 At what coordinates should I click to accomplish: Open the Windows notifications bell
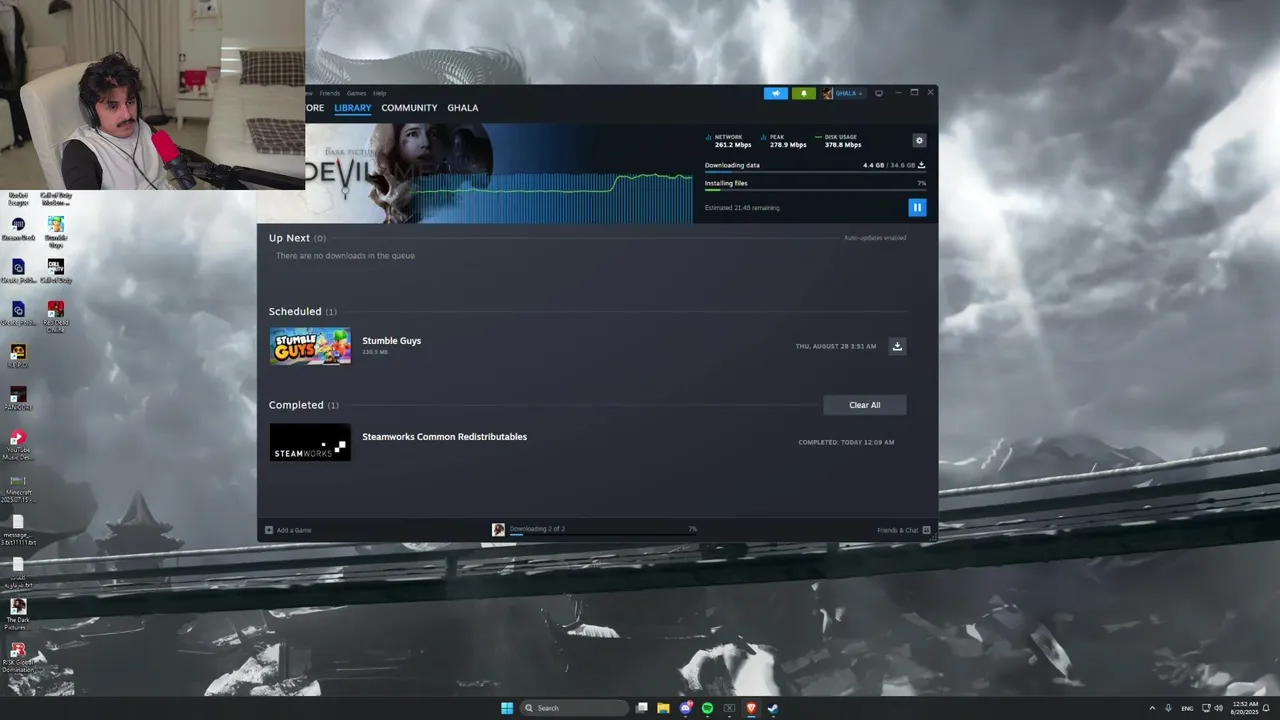pos(1266,708)
